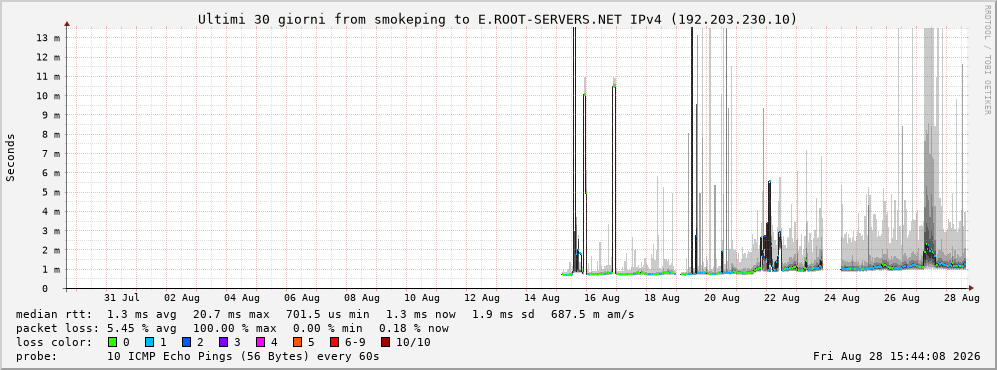This screenshot has width=997, height=370.
Task: Click the Seconds y-axis title
Action: point(11,157)
